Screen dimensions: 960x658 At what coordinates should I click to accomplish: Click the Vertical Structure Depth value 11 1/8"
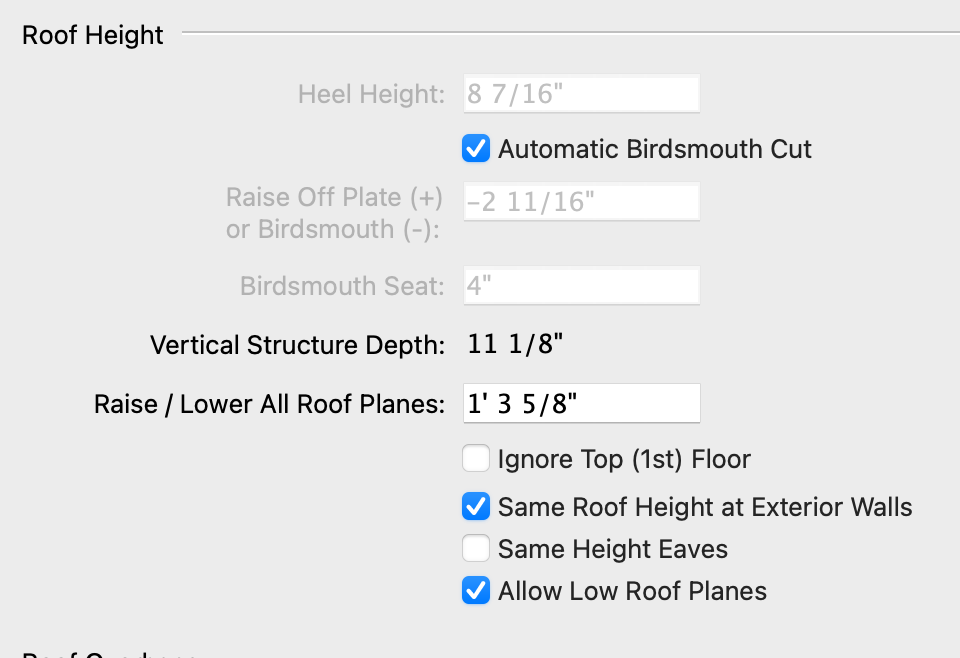pyautogui.click(x=516, y=346)
